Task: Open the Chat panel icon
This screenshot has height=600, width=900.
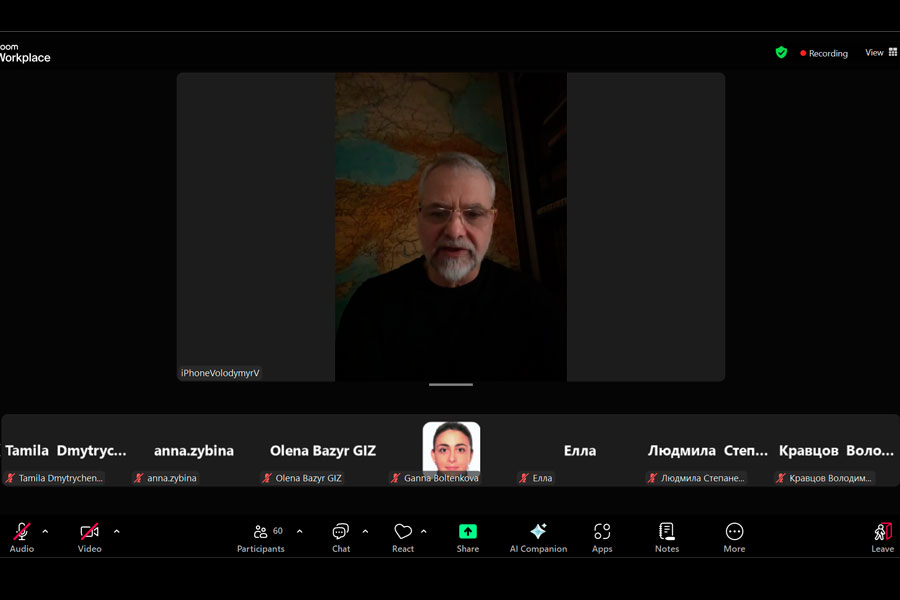Action: click(x=341, y=532)
